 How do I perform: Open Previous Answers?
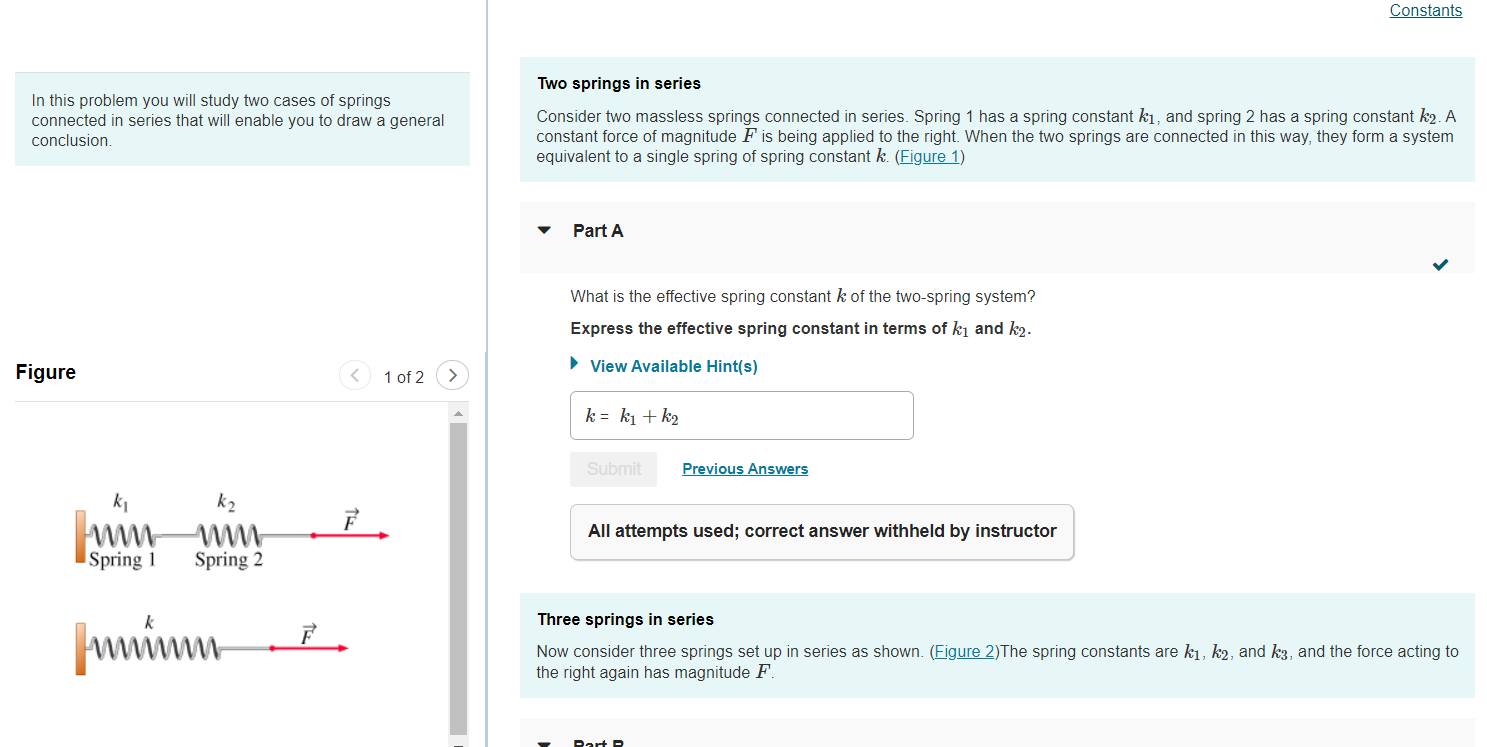(x=744, y=468)
